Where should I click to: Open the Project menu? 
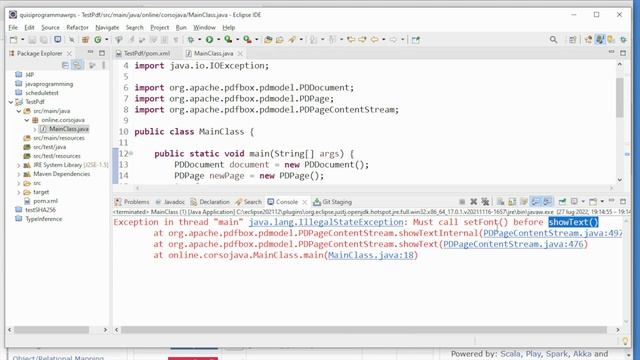point(159,27)
